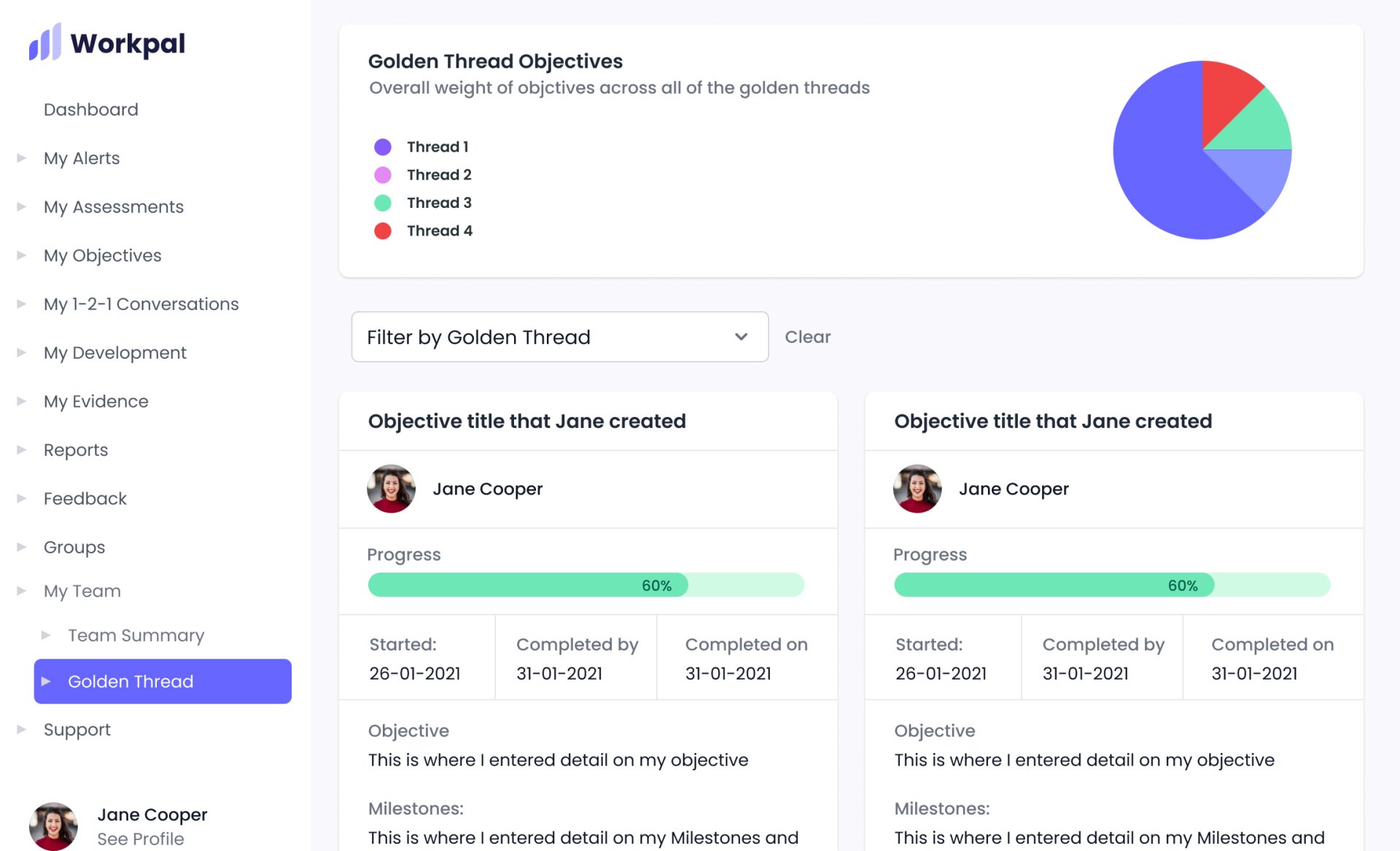Screen dimensions: 1400x851
Task: Open Team Summary in the sidebar
Action: click(136, 635)
